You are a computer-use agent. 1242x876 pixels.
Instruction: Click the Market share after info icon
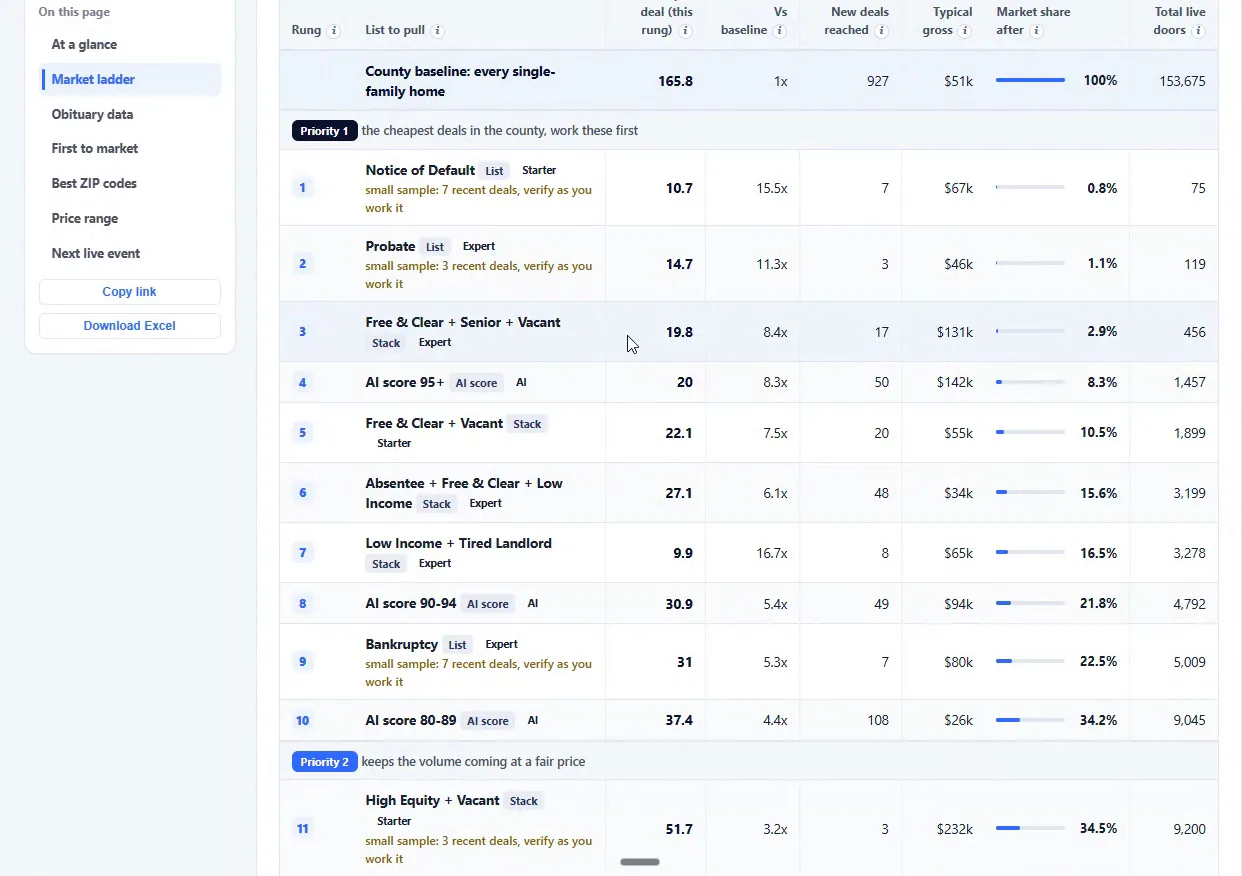click(x=1037, y=30)
